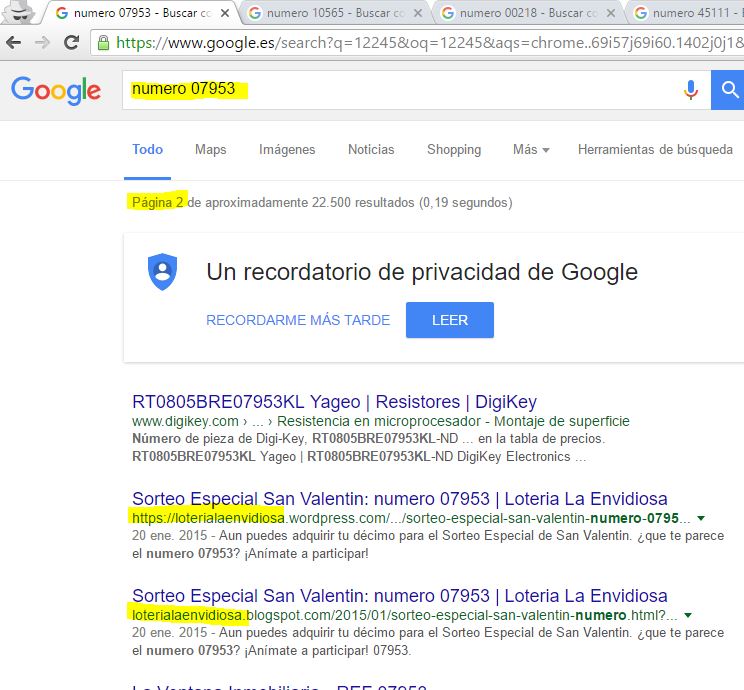
Task: Switch to the 'numero 00218' tab
Action: point(527,13)
